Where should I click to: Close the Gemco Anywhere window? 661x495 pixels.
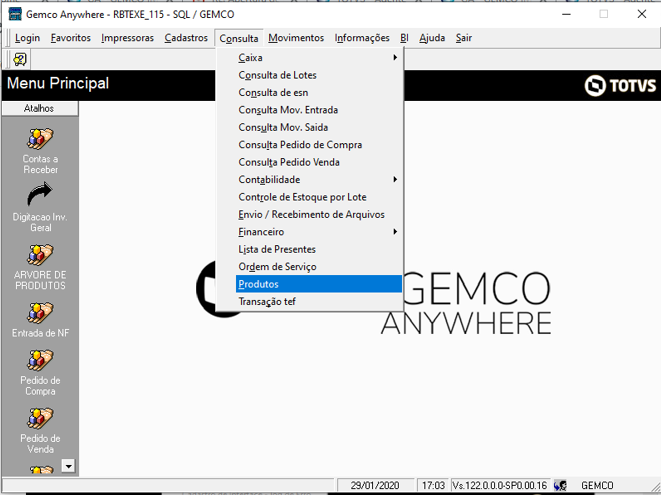tap(642, 14)
